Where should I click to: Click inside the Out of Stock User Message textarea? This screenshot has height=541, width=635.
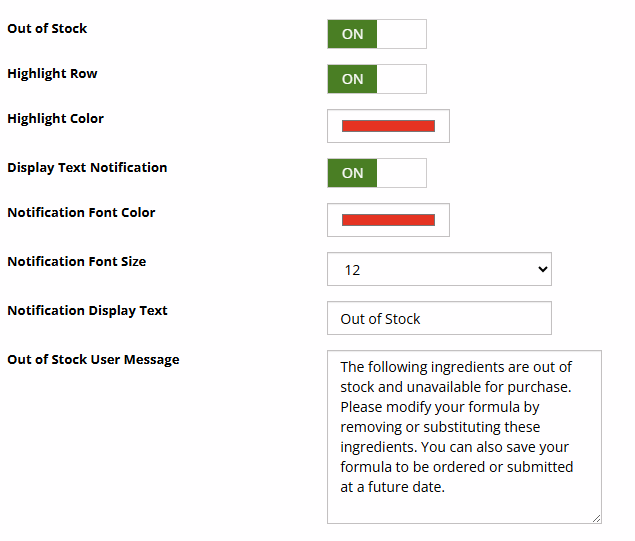[x=463, y=436]
